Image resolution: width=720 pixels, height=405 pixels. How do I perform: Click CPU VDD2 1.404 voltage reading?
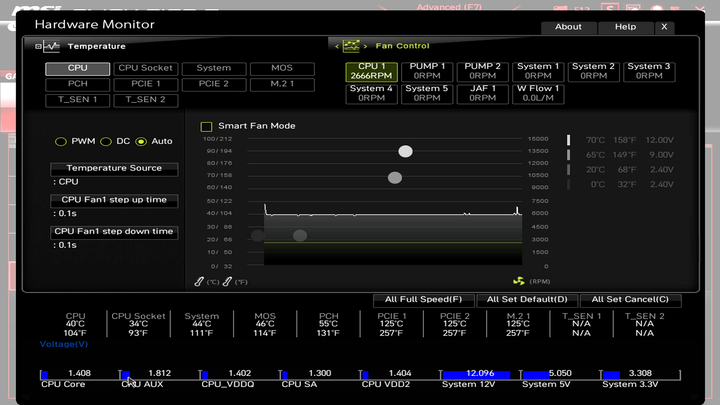point(400,373)
